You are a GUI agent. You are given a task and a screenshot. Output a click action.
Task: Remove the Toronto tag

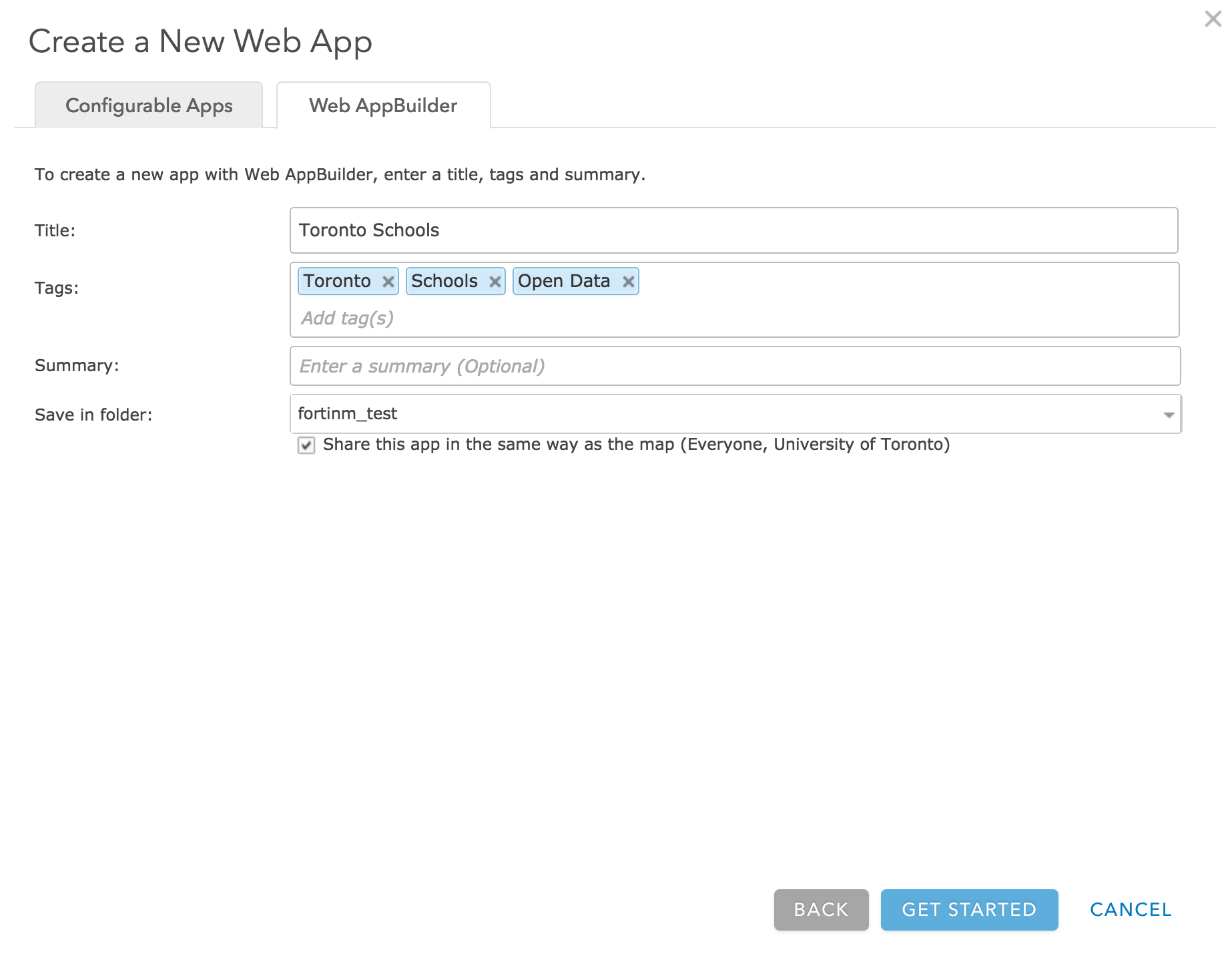tap(388, 282)
